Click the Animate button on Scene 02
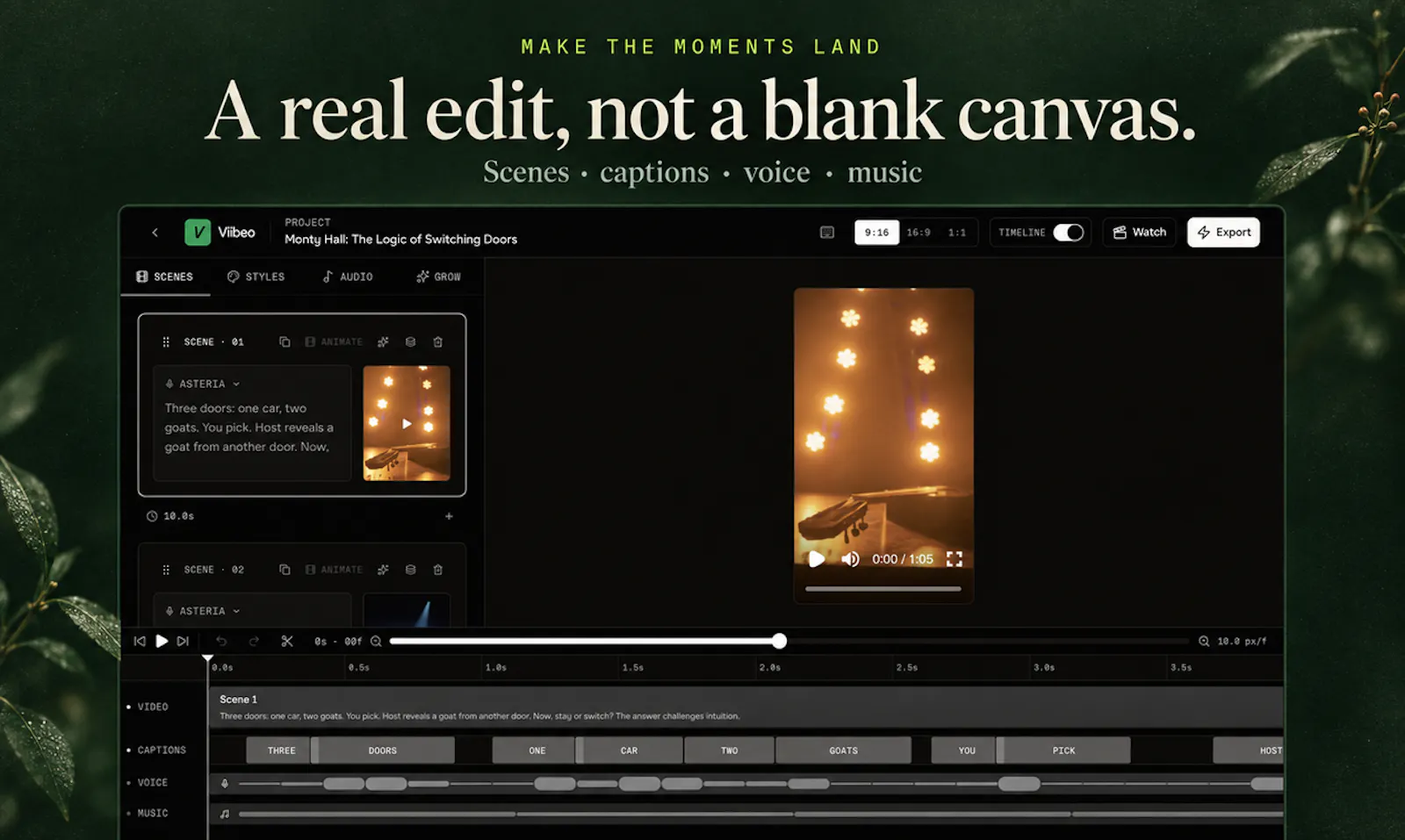The width and height of the screenshot is (1405, 840). [x=334, y=570]
